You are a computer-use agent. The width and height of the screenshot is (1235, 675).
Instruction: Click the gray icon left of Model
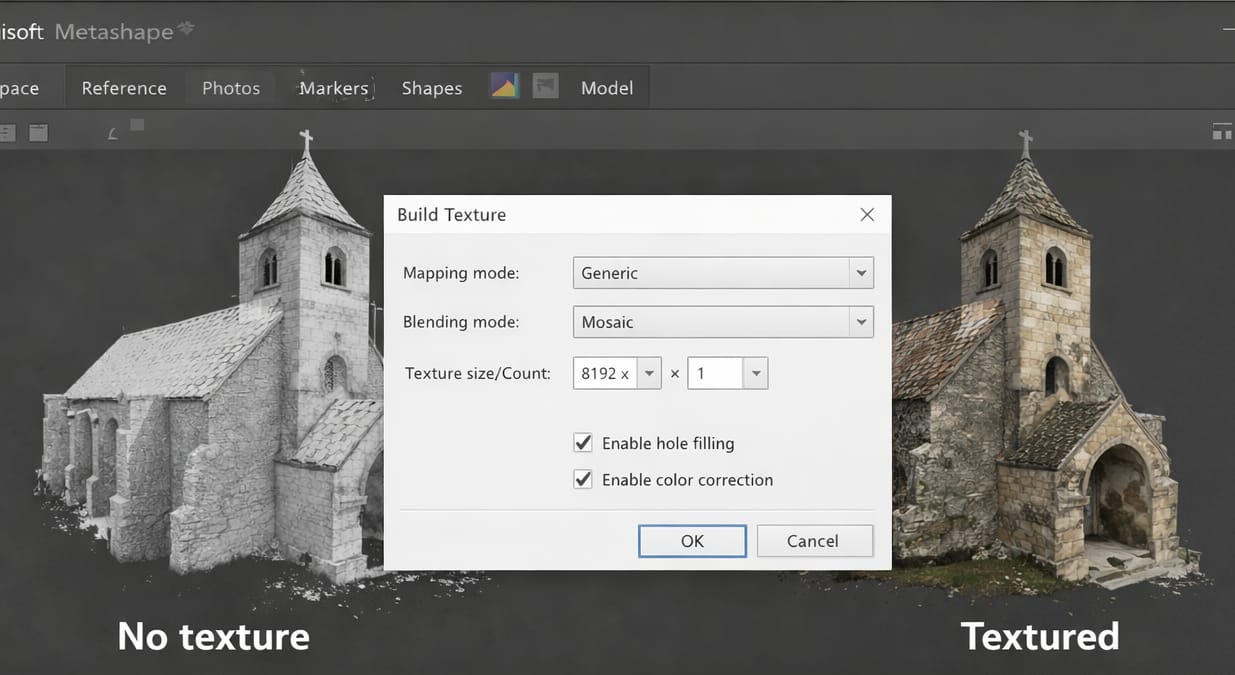coord(545,86)
